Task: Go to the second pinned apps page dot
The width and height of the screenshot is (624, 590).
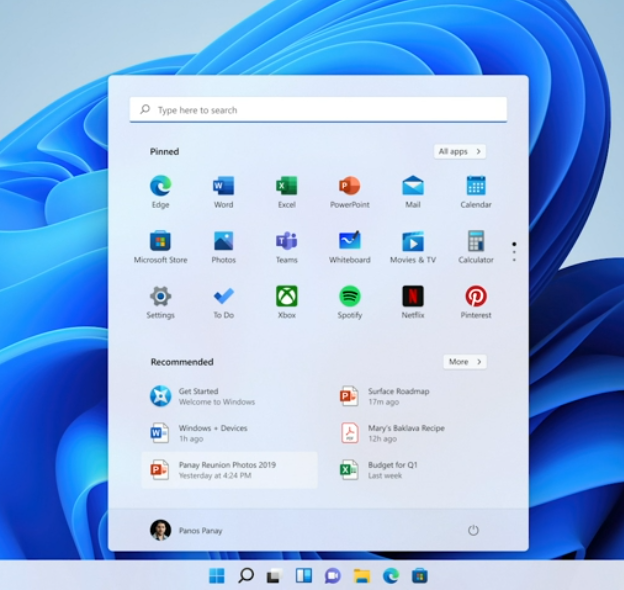Action: coord(514,252)
